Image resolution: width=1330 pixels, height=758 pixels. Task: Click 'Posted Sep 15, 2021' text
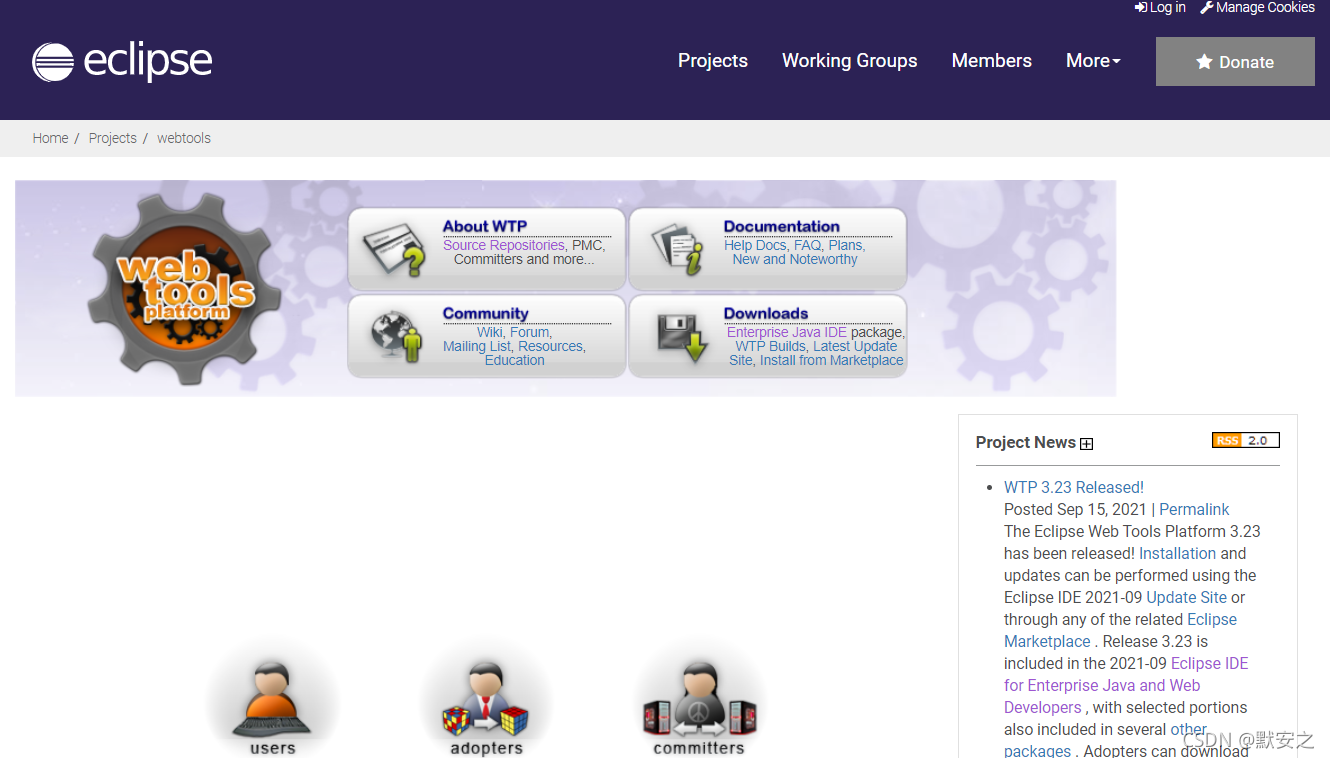pyautogui.click(x=1075, y=509)
